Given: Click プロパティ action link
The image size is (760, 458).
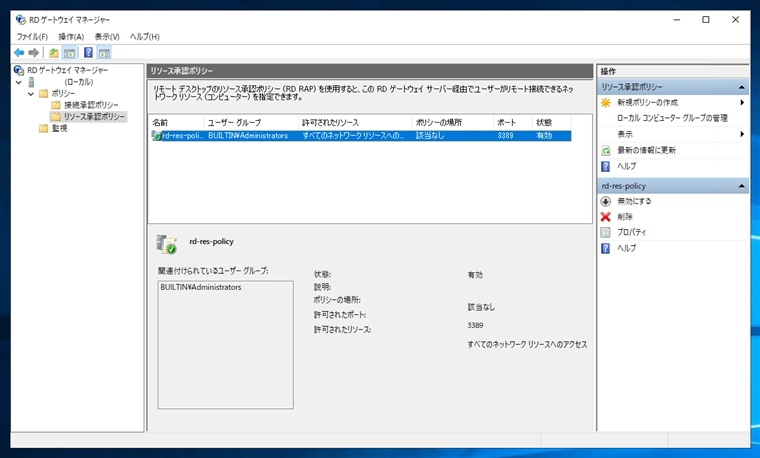Looking at the screenshot, I should (631, 233).
